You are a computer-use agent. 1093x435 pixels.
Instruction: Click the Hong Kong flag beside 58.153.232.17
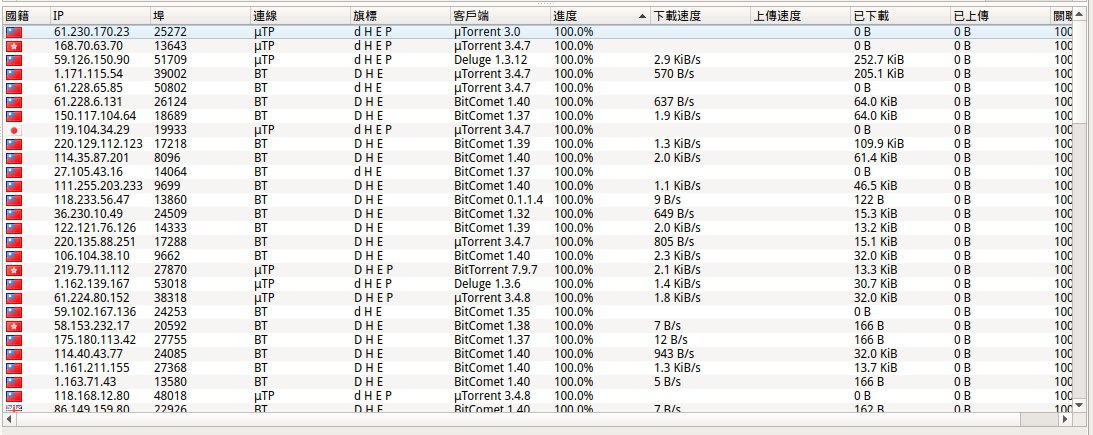(14, 326)
